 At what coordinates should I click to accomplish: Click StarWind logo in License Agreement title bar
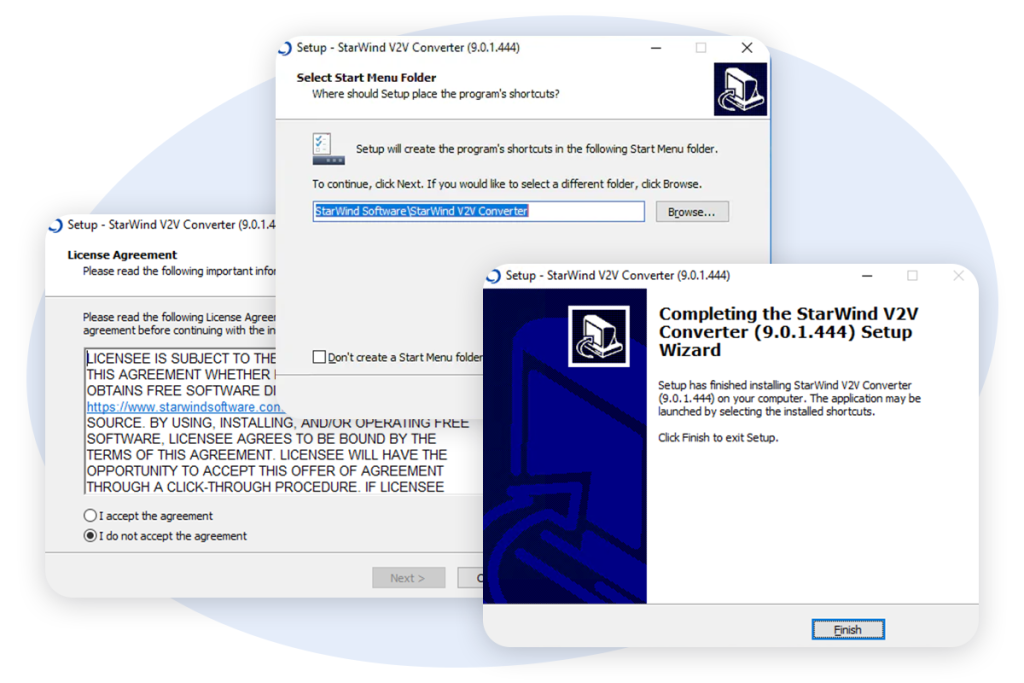[56, 225]
